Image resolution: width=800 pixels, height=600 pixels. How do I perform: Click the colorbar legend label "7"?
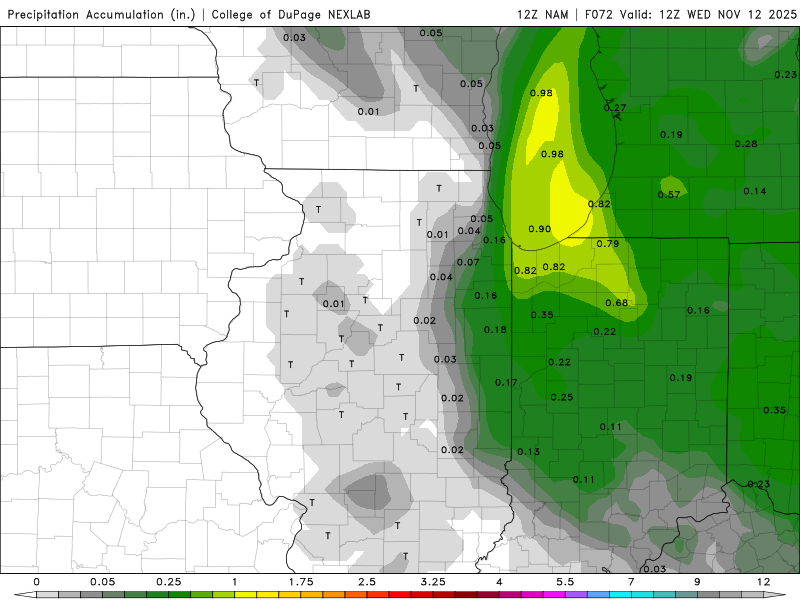coord(631,582)
